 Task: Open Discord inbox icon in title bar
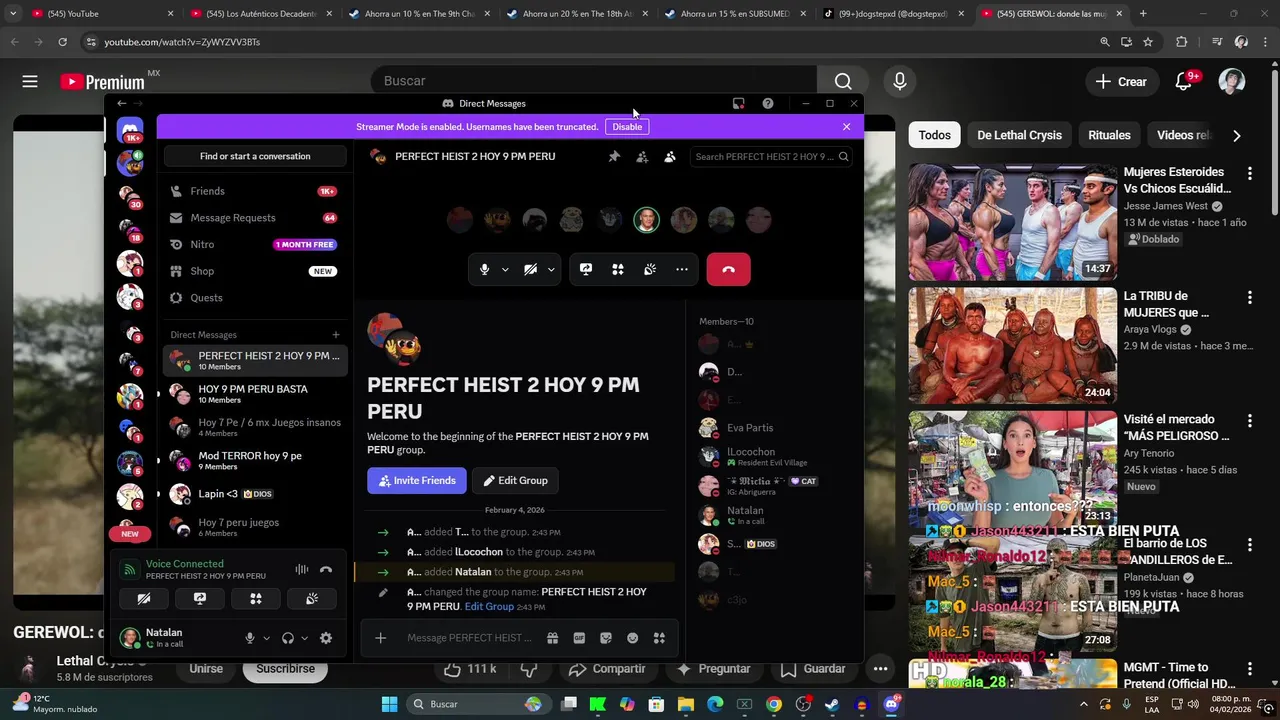pyautogui.click(x=738, y=104)
